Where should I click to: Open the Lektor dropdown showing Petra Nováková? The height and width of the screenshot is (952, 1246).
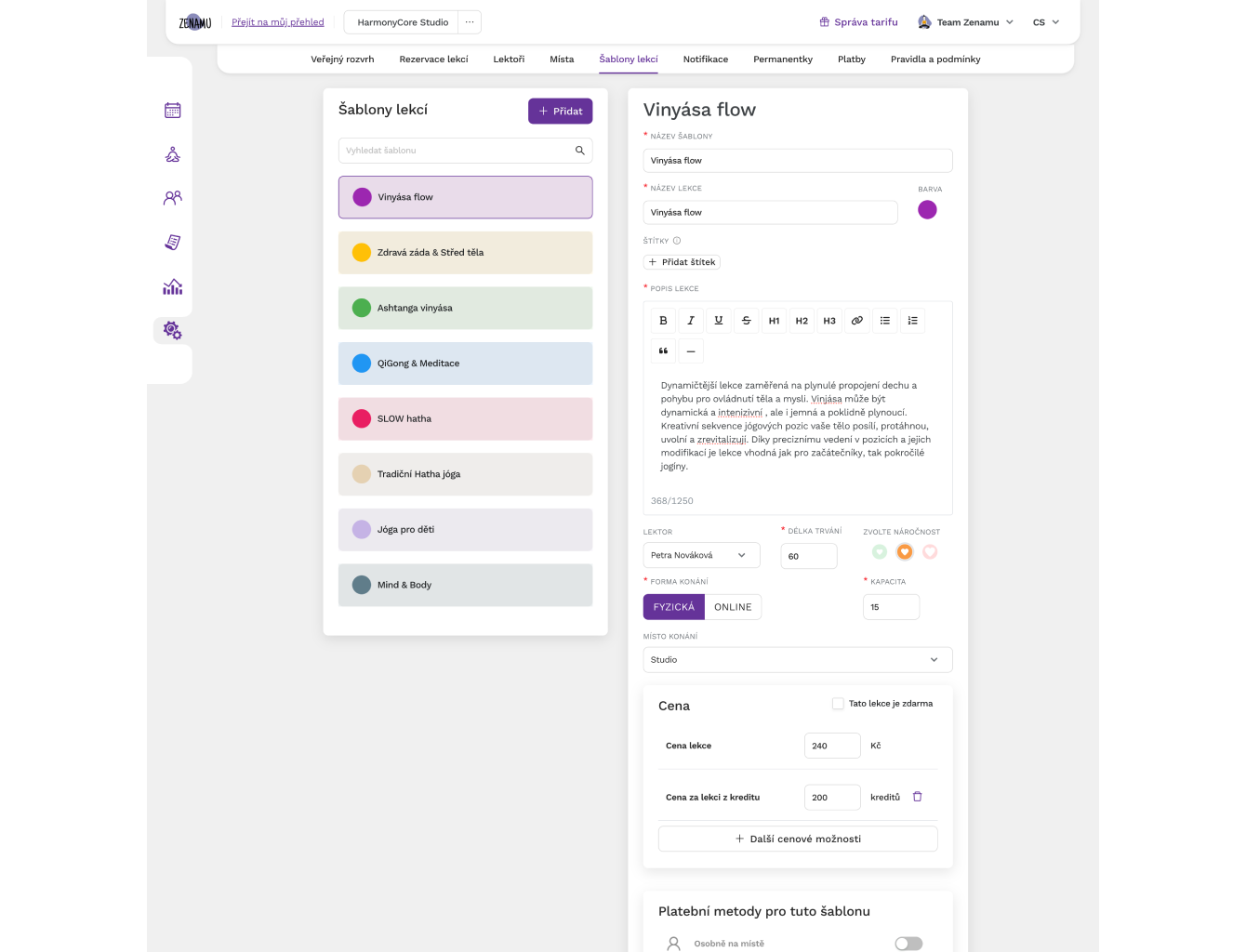tap(702, 555)
